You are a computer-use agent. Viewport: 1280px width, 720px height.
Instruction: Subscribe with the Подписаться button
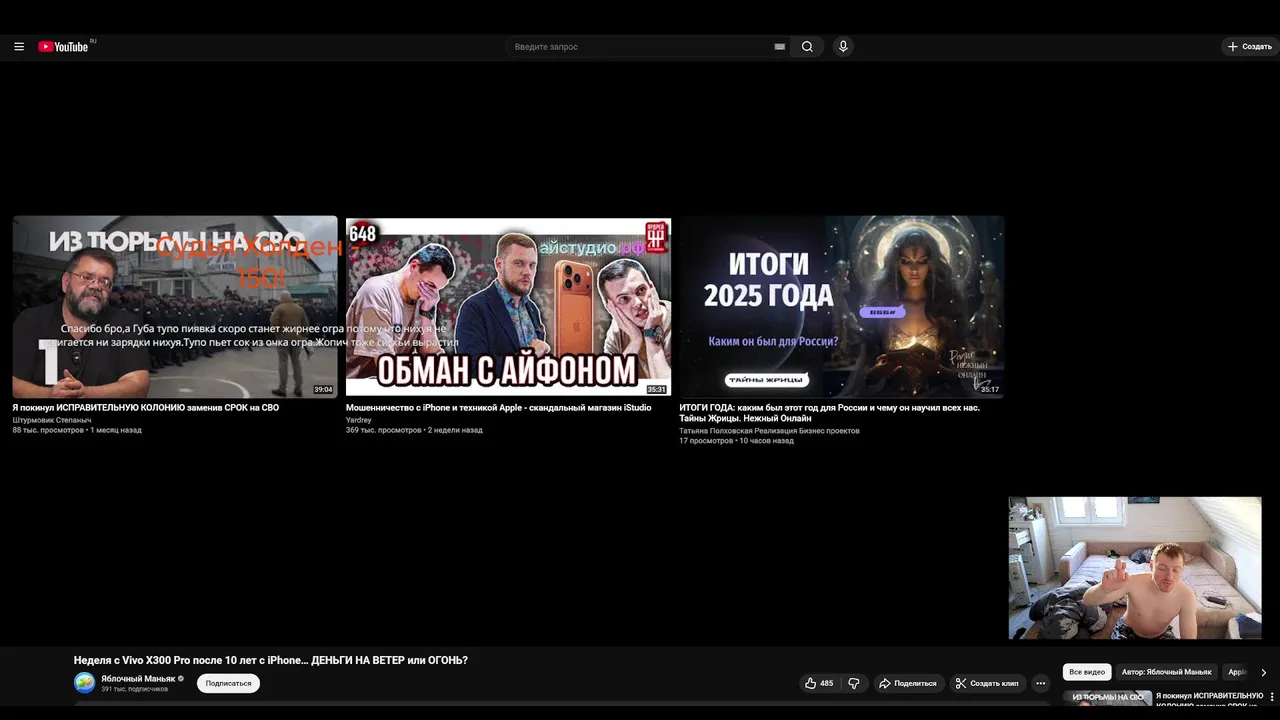click(x=228, y=683)
